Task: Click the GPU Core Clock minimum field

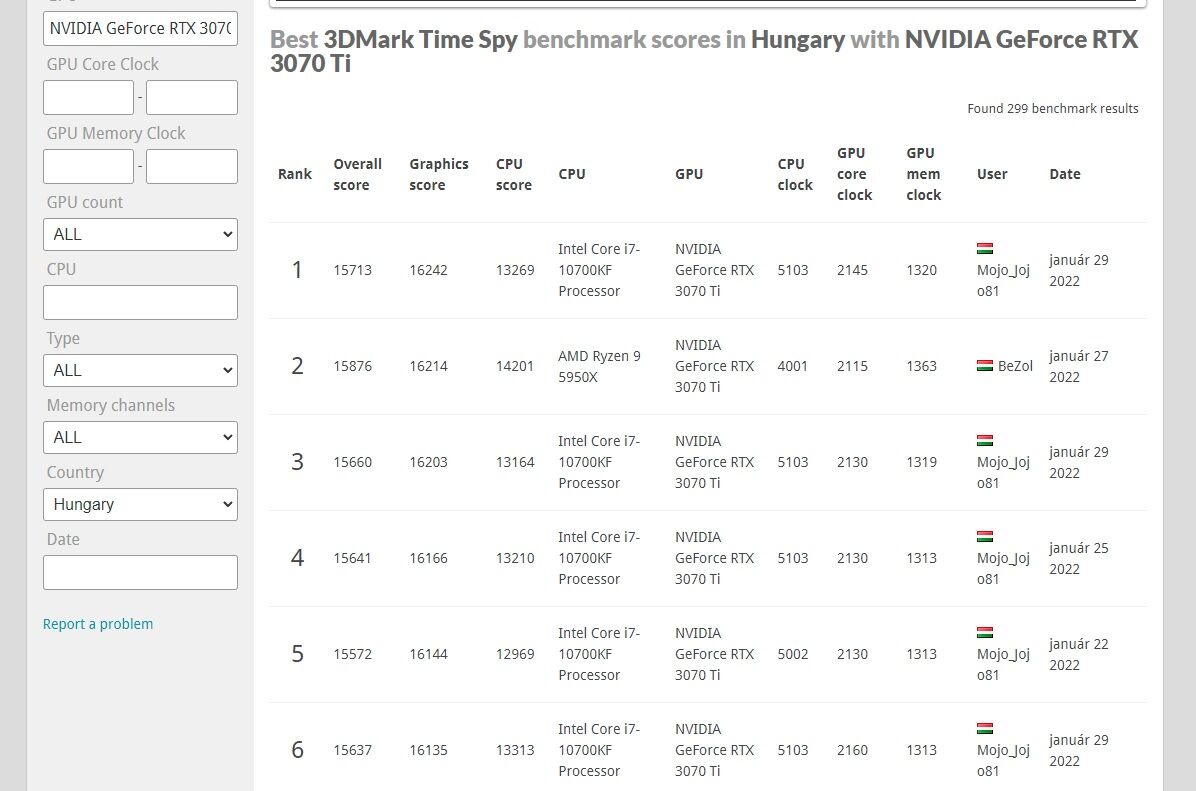Action: 88,98
